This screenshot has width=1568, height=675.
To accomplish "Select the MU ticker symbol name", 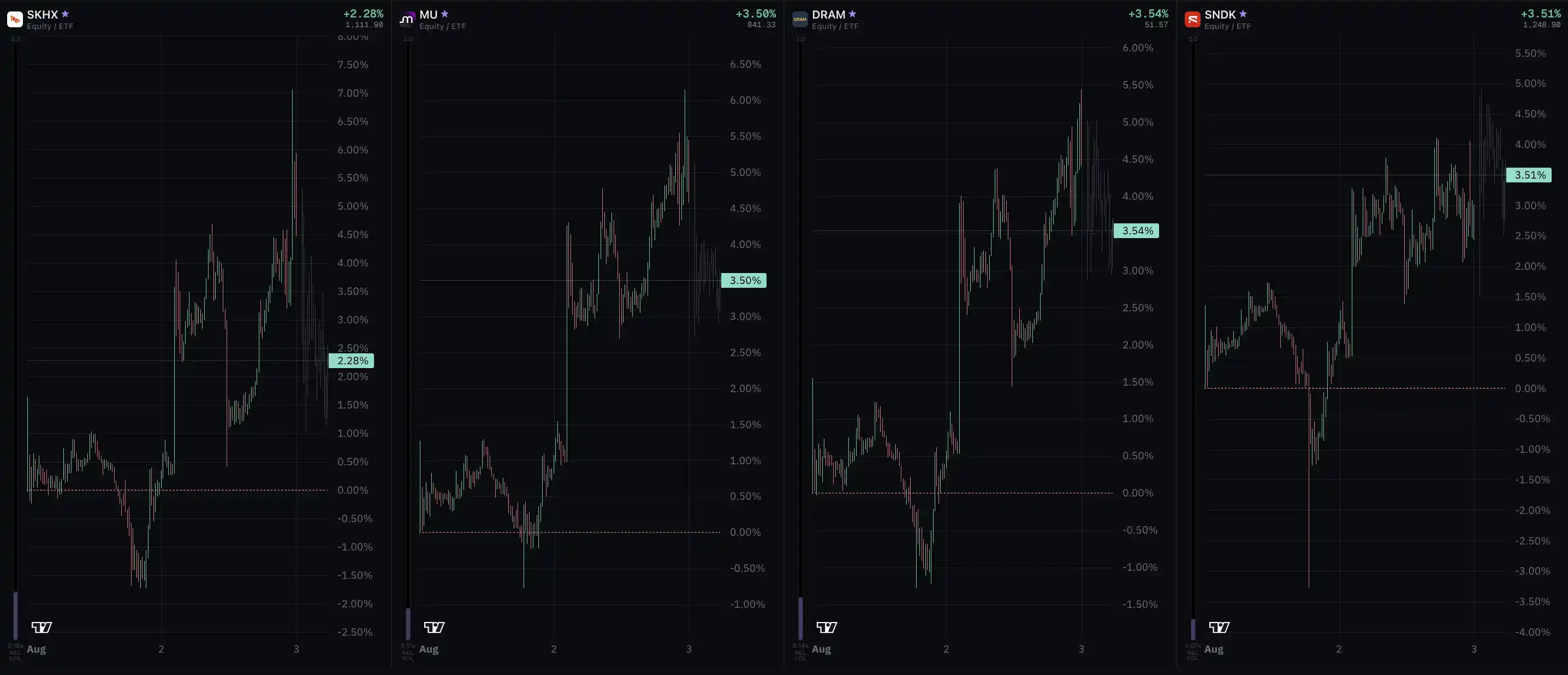I will pos(429,15).
